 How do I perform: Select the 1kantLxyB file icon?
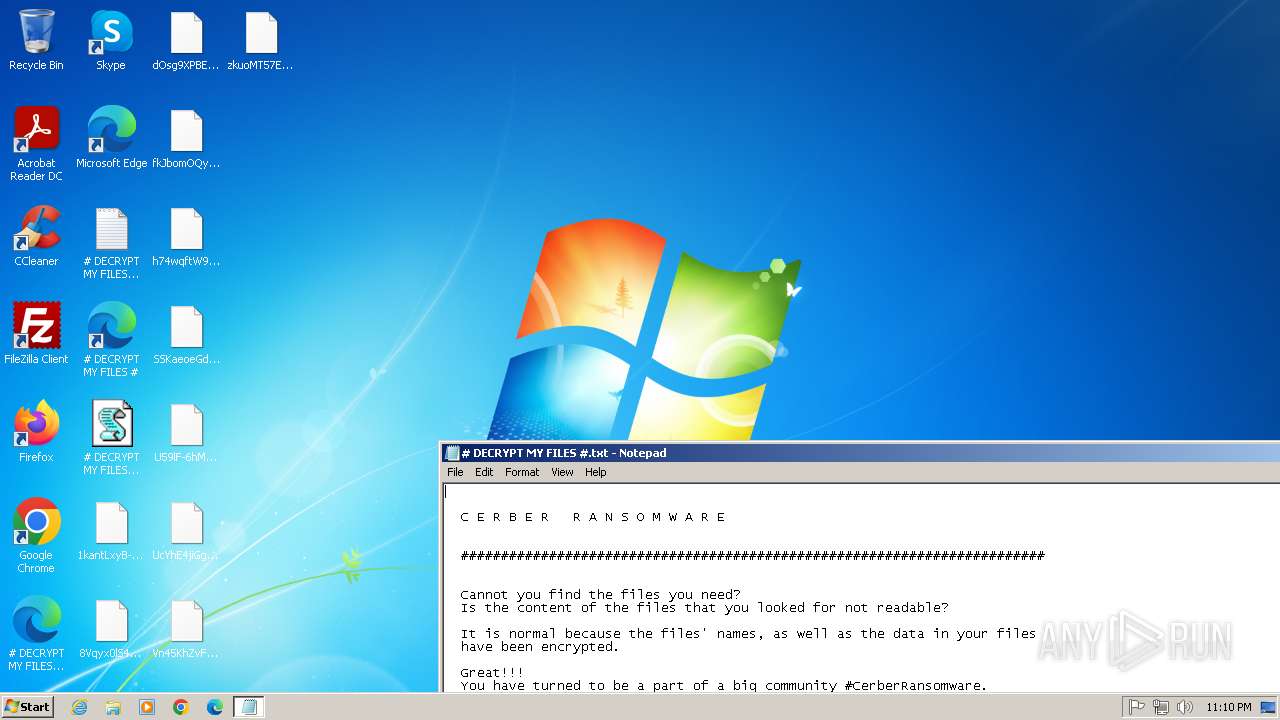click(x=111, y=530)
